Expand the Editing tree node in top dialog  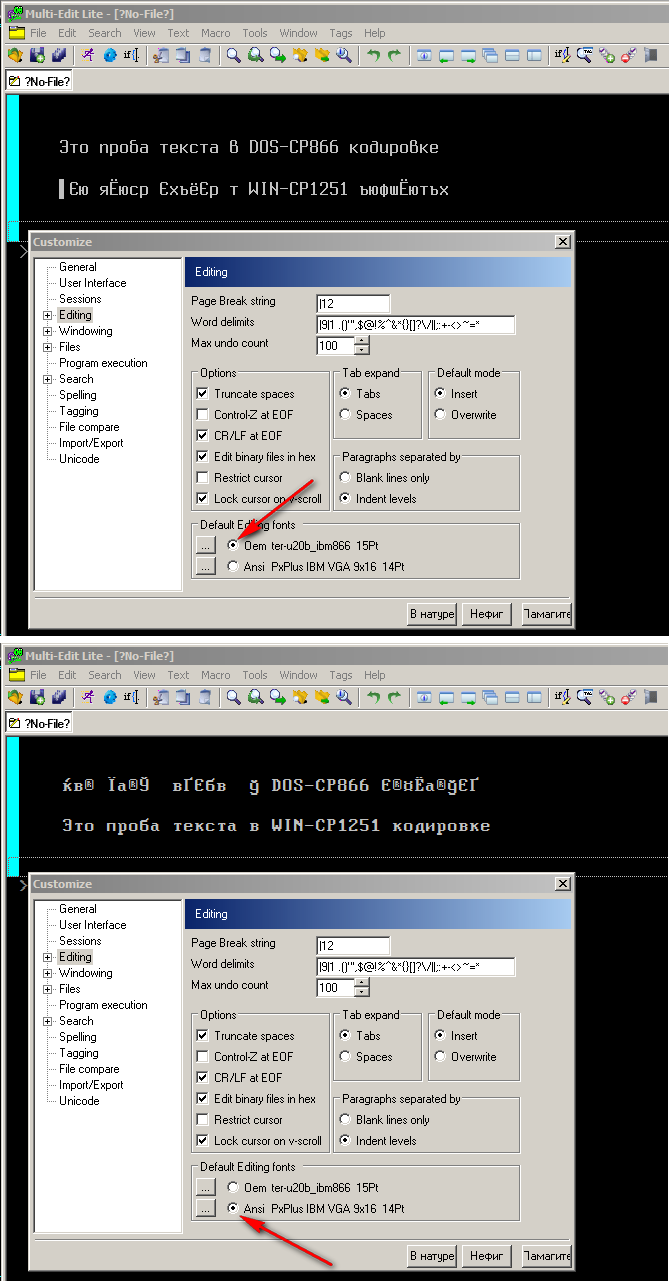tap(47, 315)
